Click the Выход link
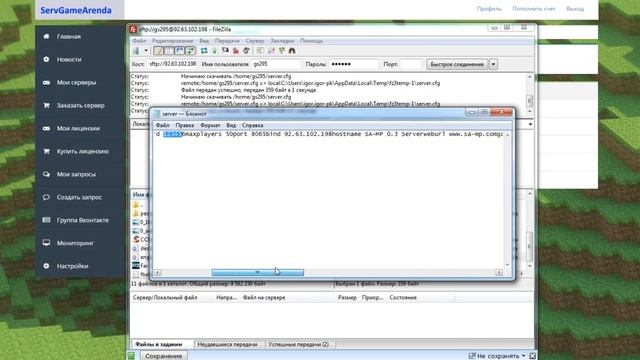 coord(575,9)
